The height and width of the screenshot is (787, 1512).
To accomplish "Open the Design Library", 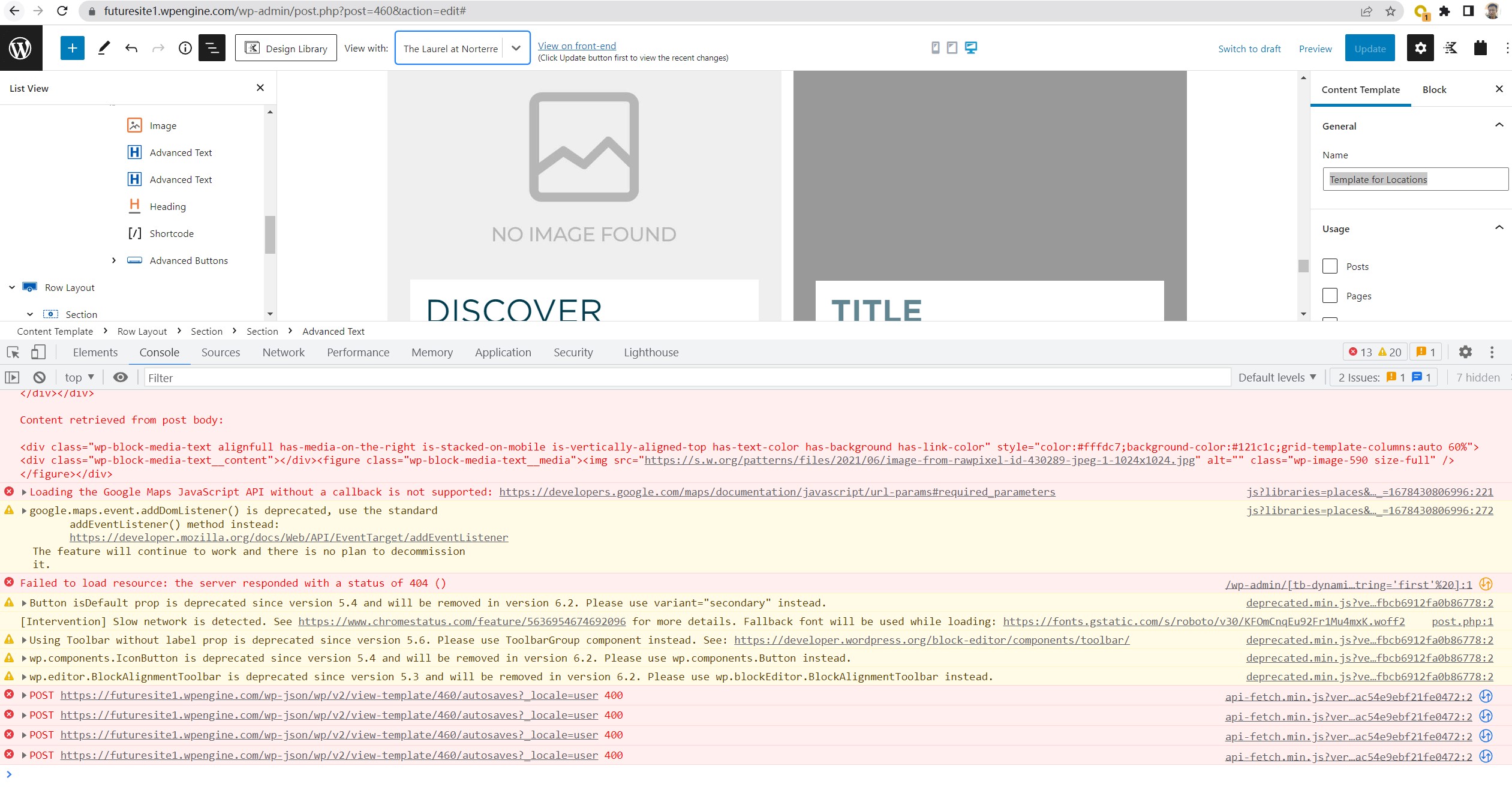I will (286, 48).
